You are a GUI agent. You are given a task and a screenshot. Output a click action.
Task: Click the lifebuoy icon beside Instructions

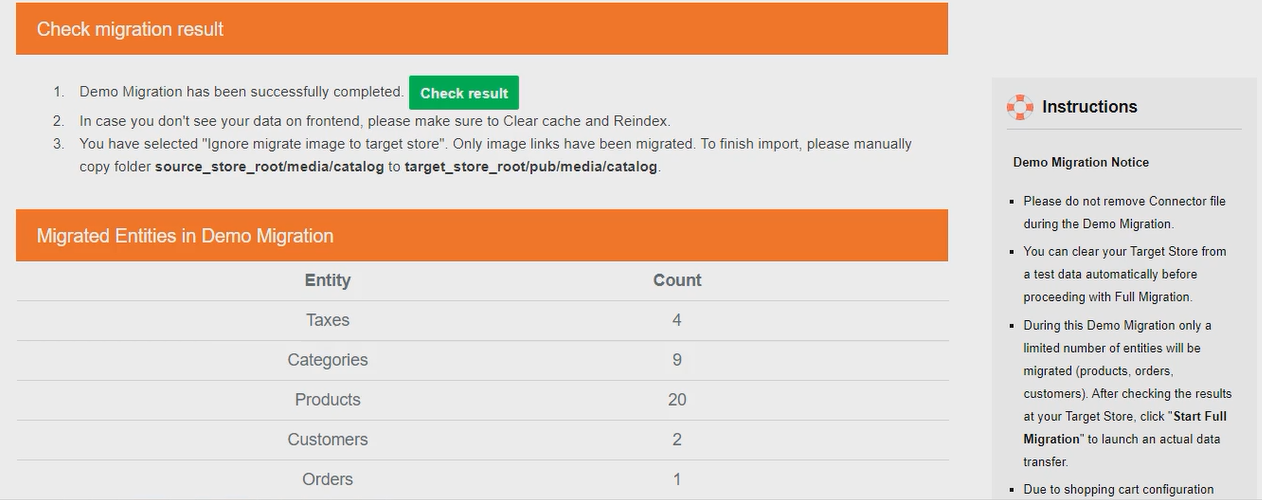pyautogui.click(x=1020, y=107)
